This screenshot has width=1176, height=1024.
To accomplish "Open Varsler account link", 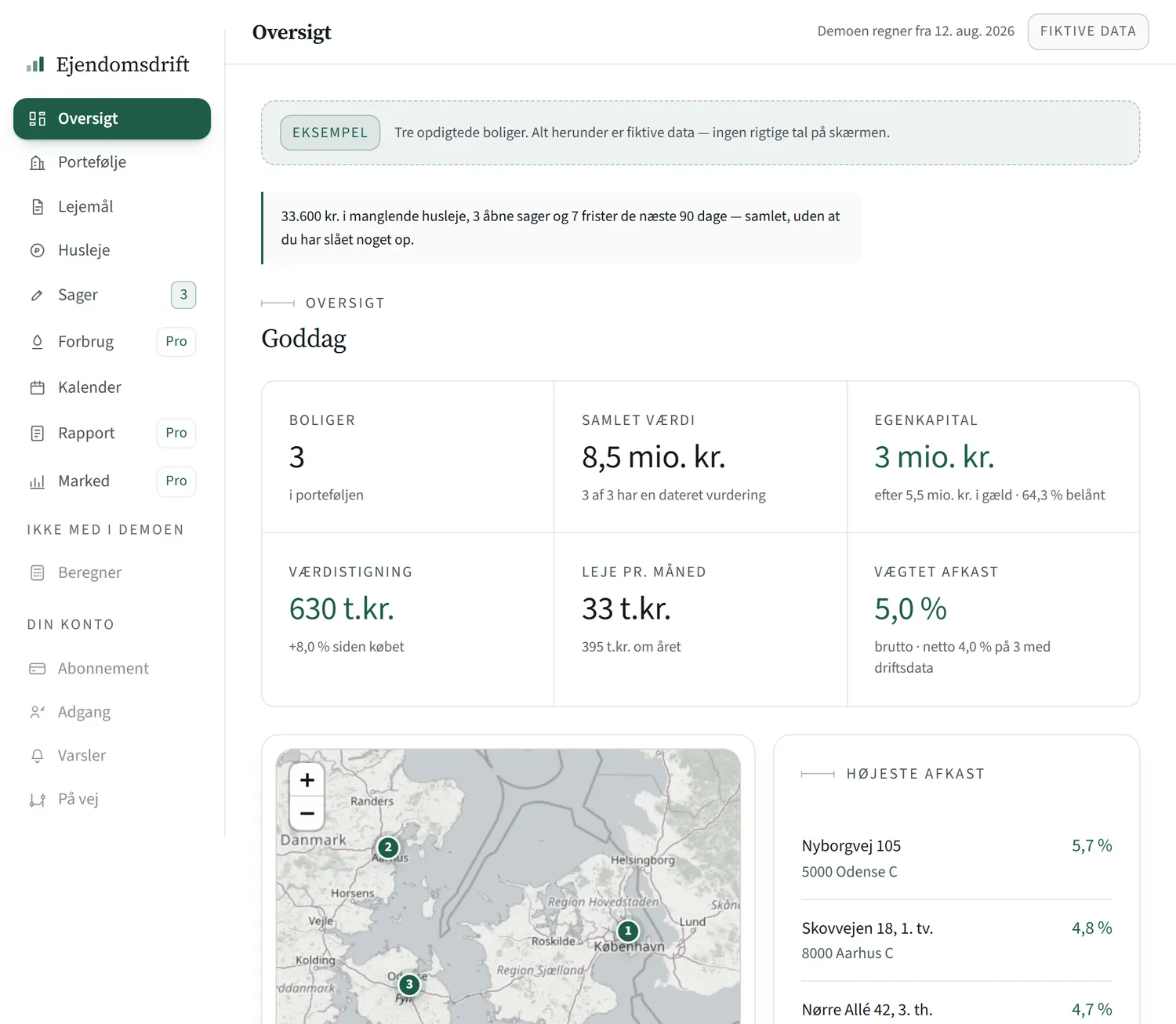I will pyautogui.click(x=112, y=756).
